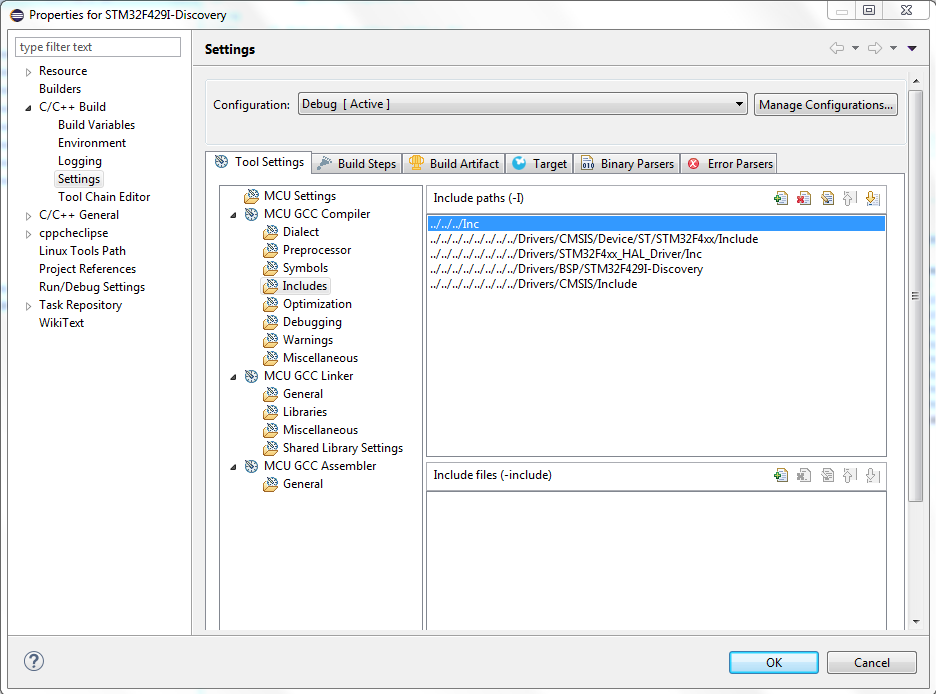Select the Preprocessor tree item
The image size is (936, 694).
tap(316, 250)
